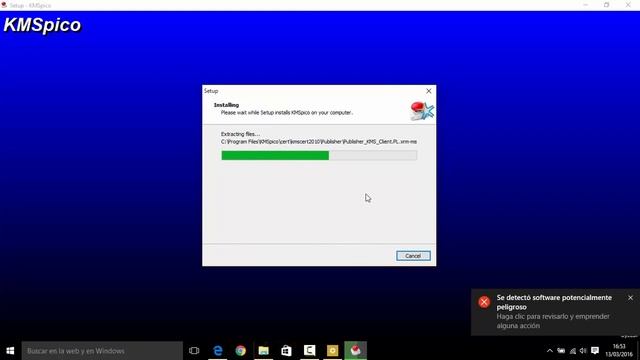
Task: Open Task View on the taskbar
Action: tap(194, 351)
